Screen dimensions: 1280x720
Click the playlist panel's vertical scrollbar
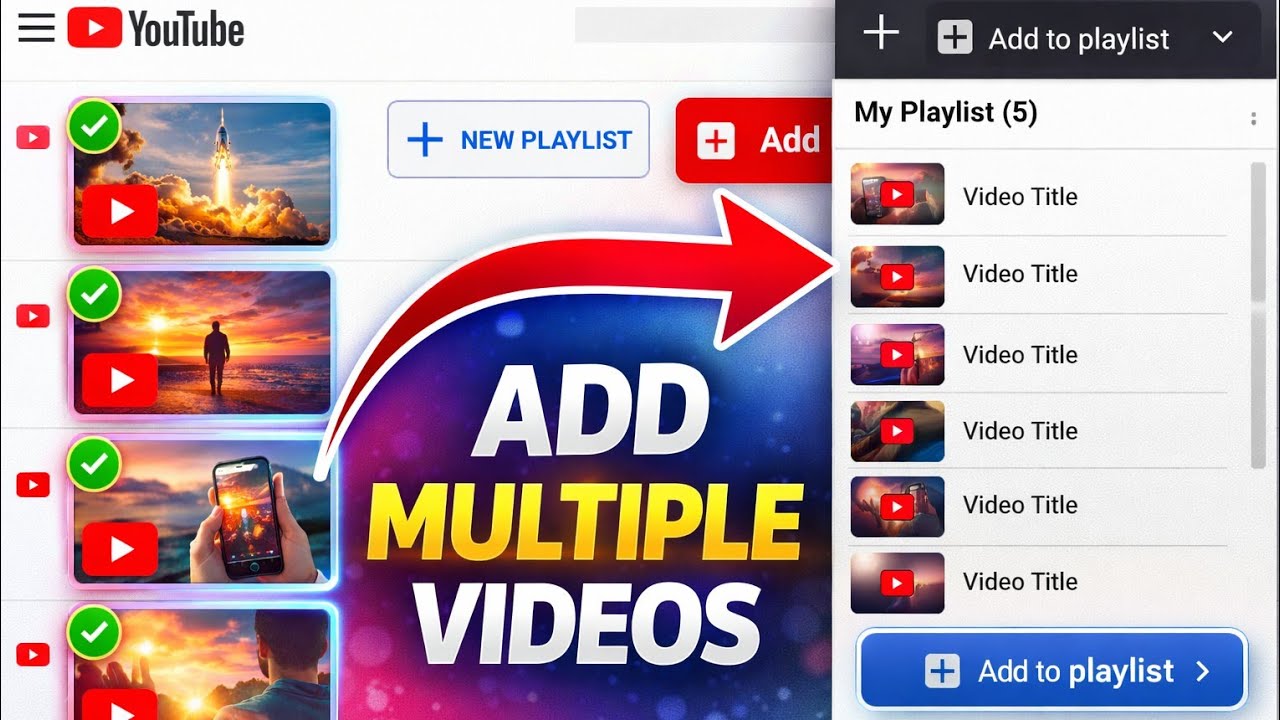click(x=1258, y=315)
